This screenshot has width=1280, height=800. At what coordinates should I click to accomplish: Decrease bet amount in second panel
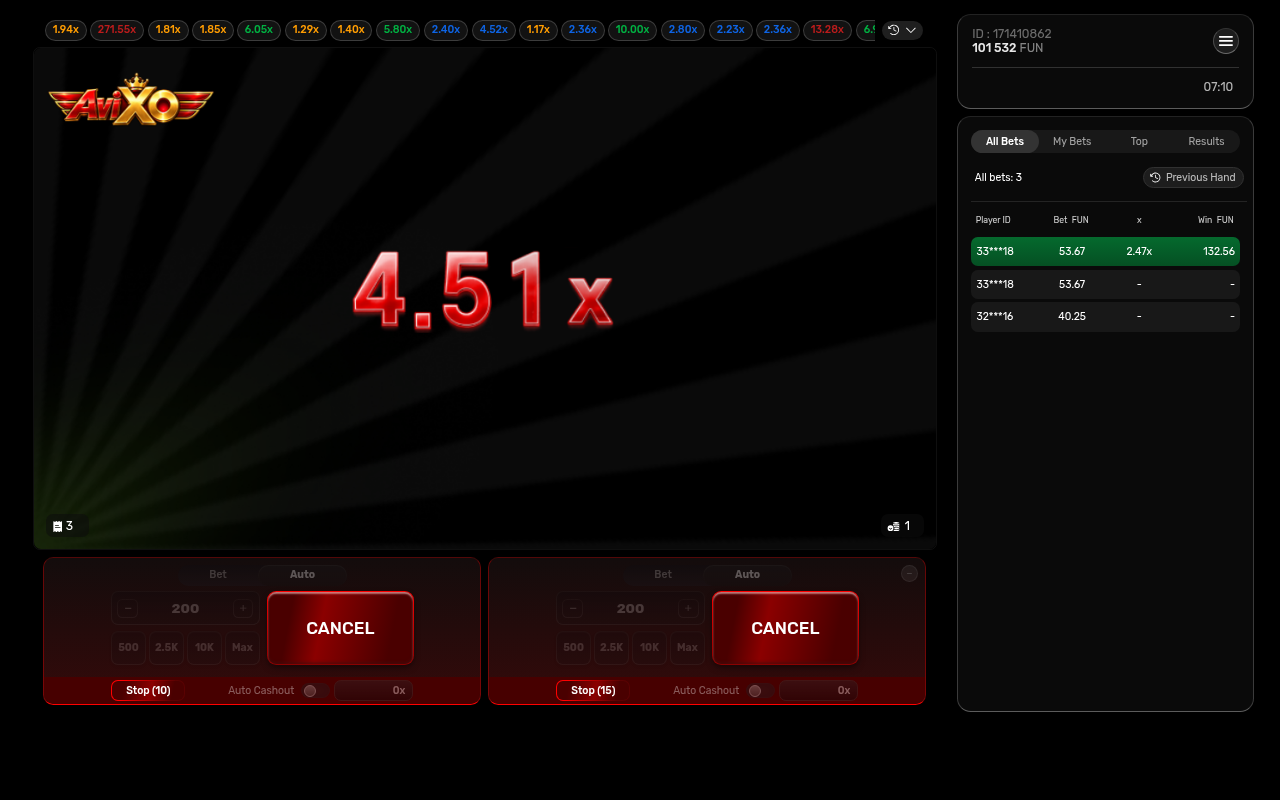tap(573, 608)
